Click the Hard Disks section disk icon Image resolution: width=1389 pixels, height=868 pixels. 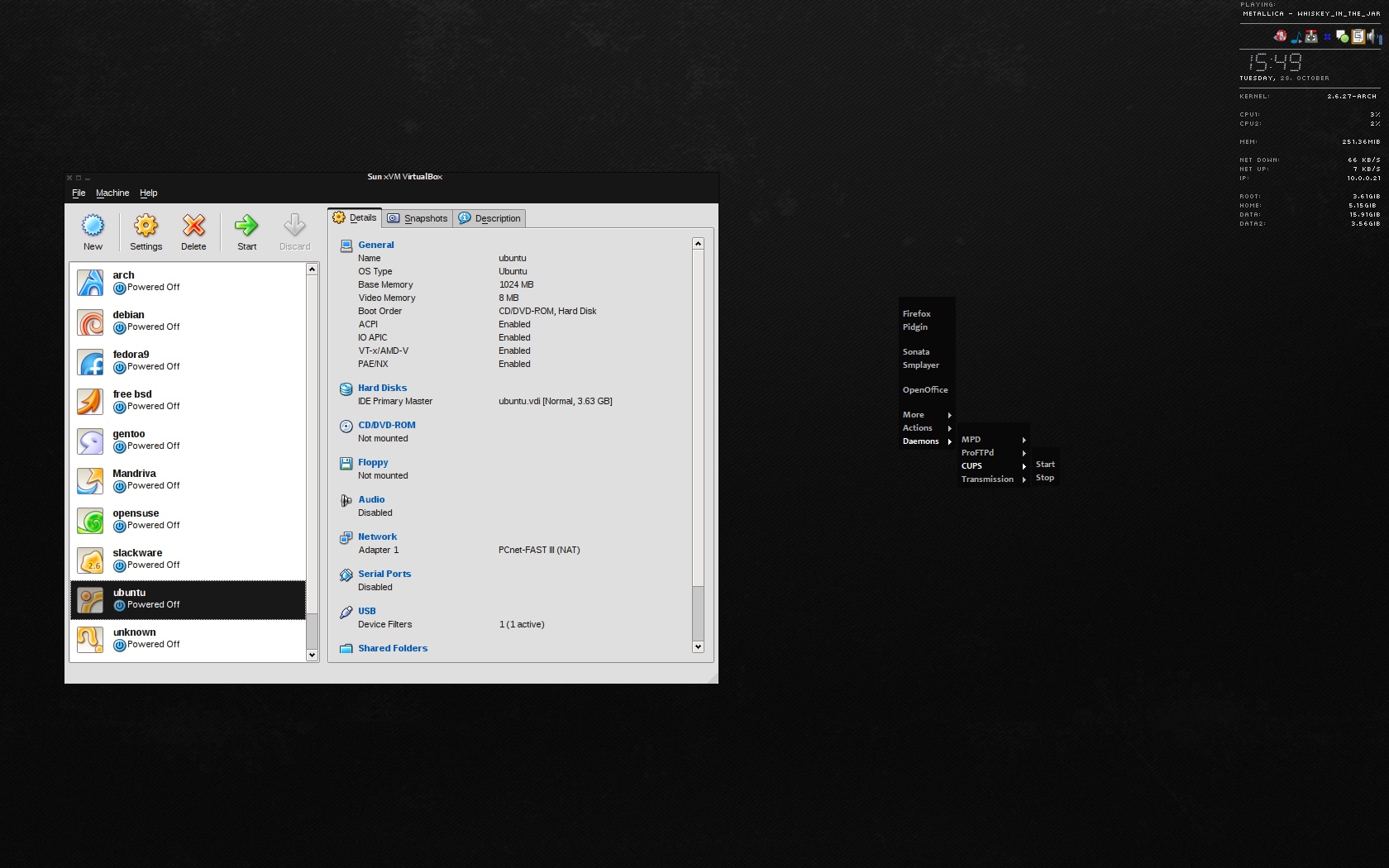click(346, 389)
